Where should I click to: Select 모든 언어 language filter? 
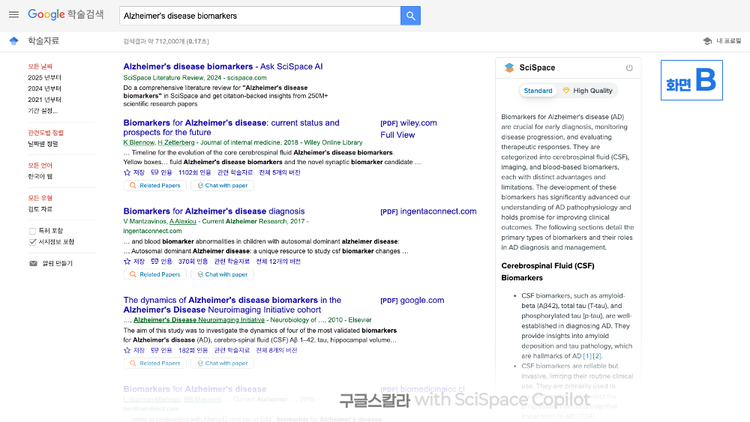click(x=40, y=165)
